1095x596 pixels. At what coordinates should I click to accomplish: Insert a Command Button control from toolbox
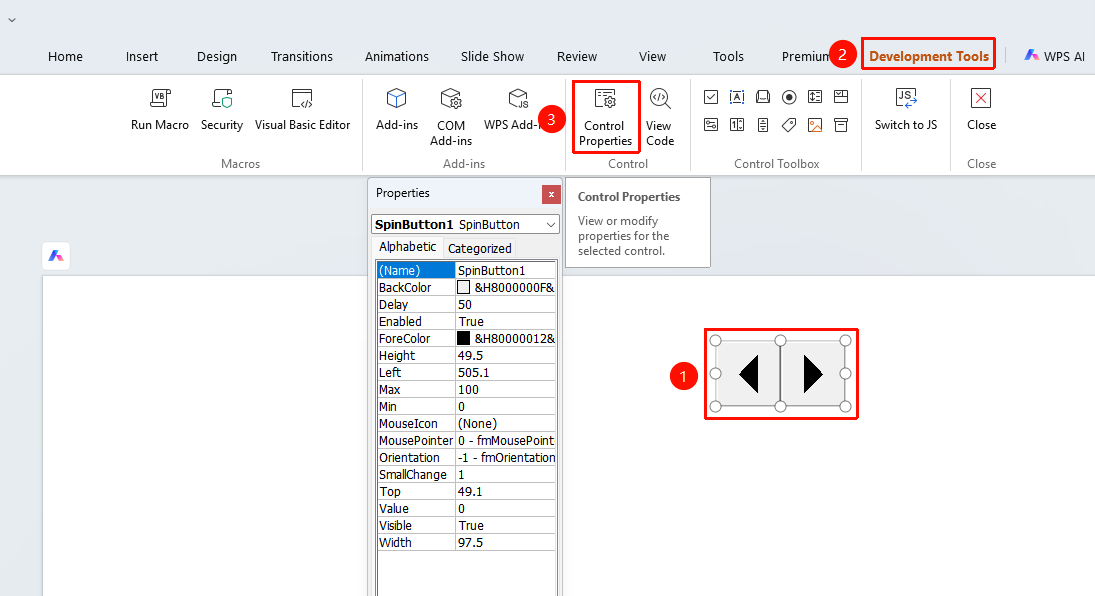tap(763, 97)
